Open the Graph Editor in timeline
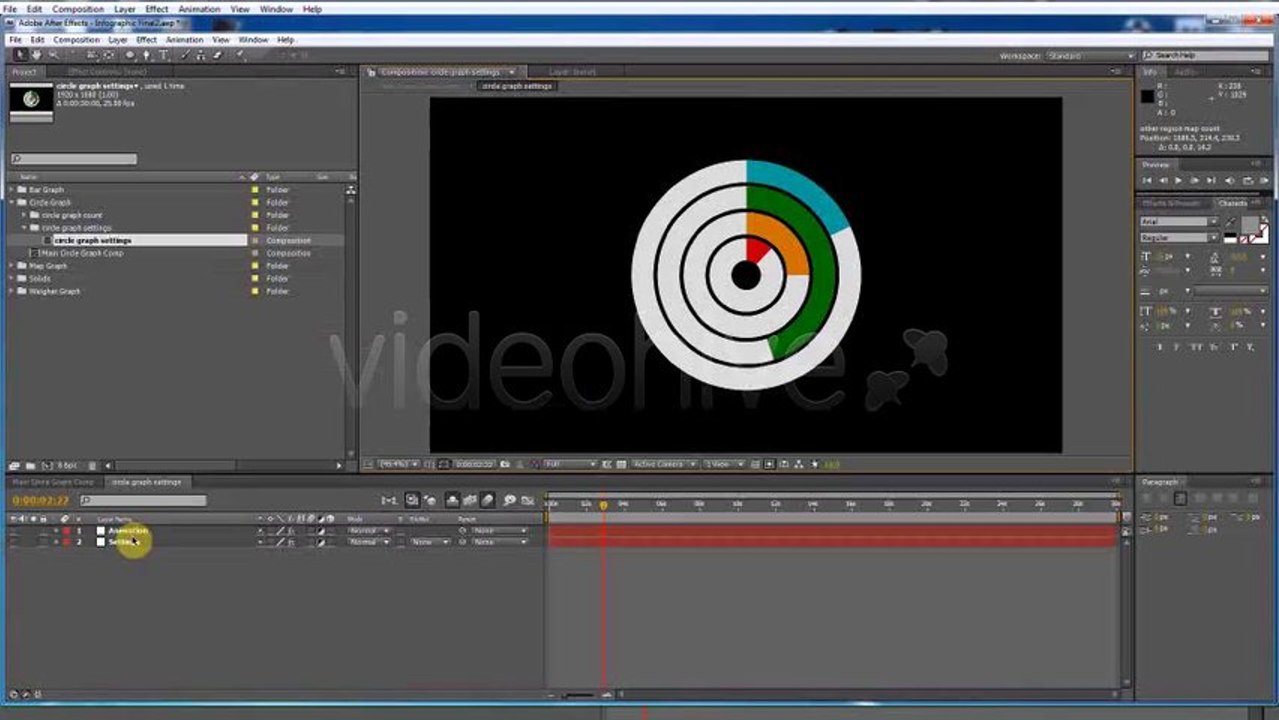Viewport: 1279px width, 720px height. coord(528,500)
